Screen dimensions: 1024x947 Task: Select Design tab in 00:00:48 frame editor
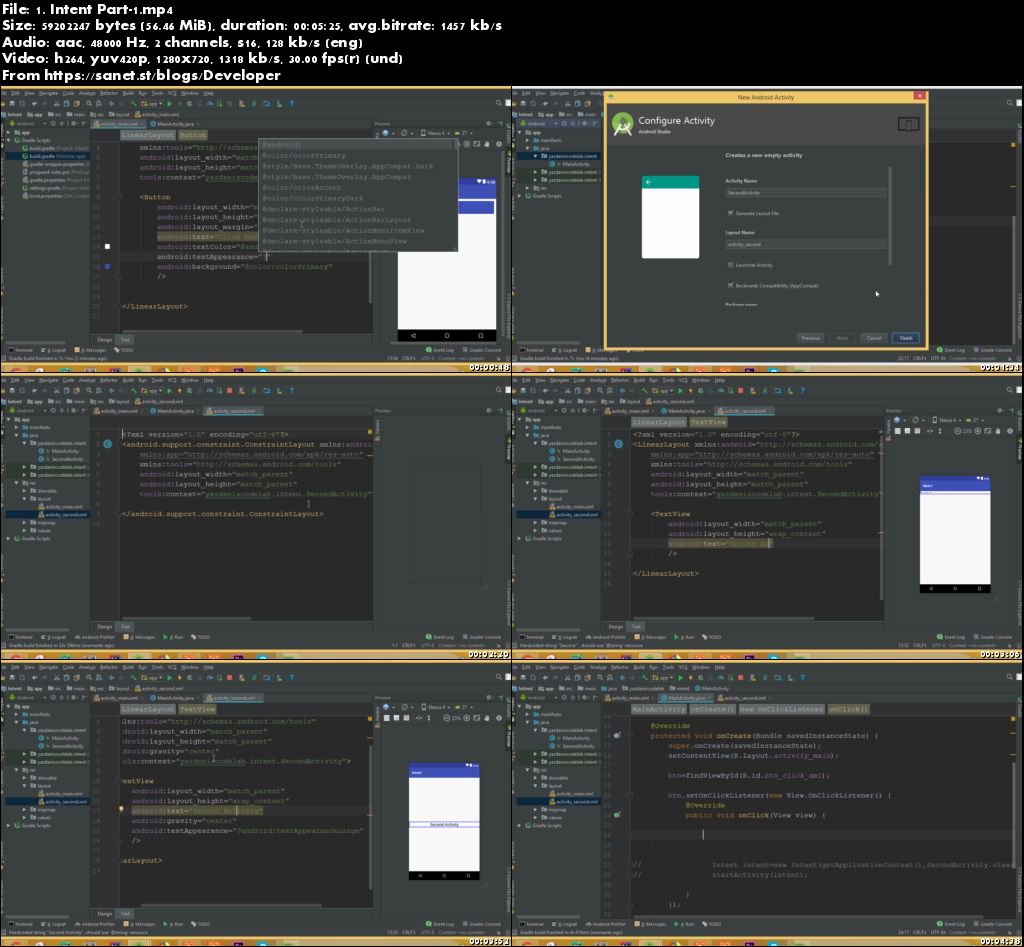pos(104,340)
